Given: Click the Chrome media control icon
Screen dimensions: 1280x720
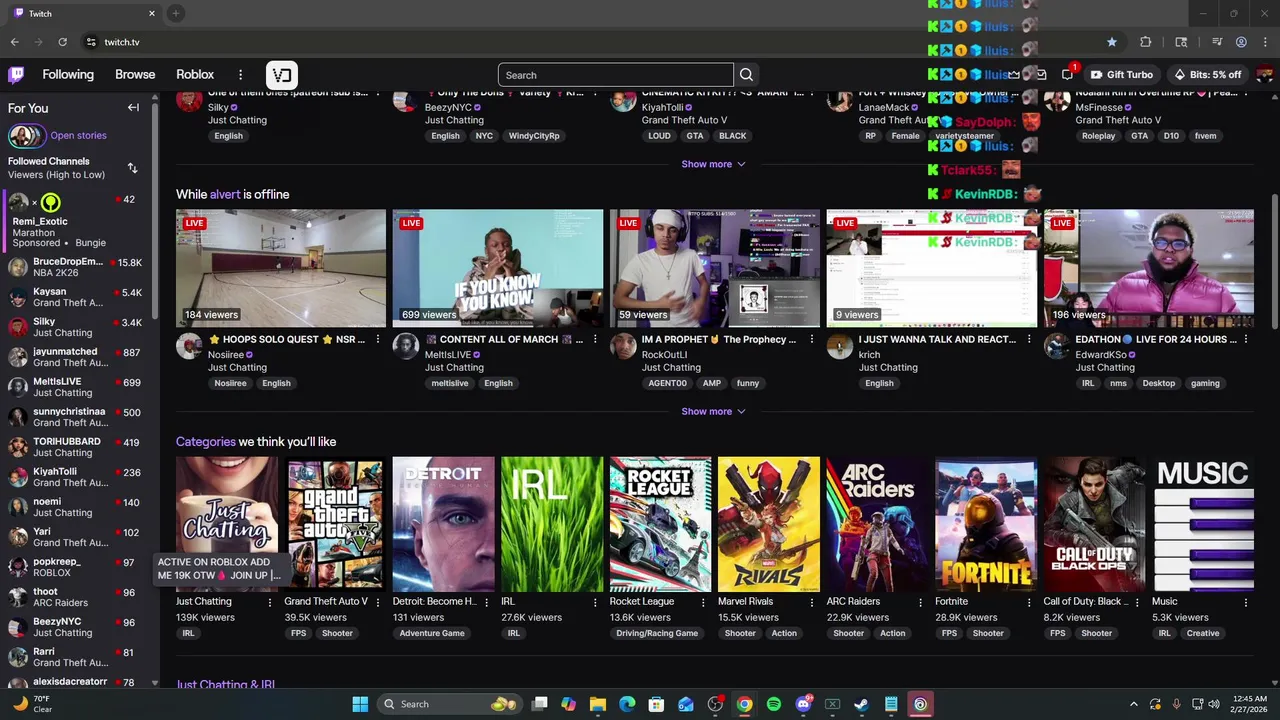Looking at the screenshot, I should pos(1217,42).
